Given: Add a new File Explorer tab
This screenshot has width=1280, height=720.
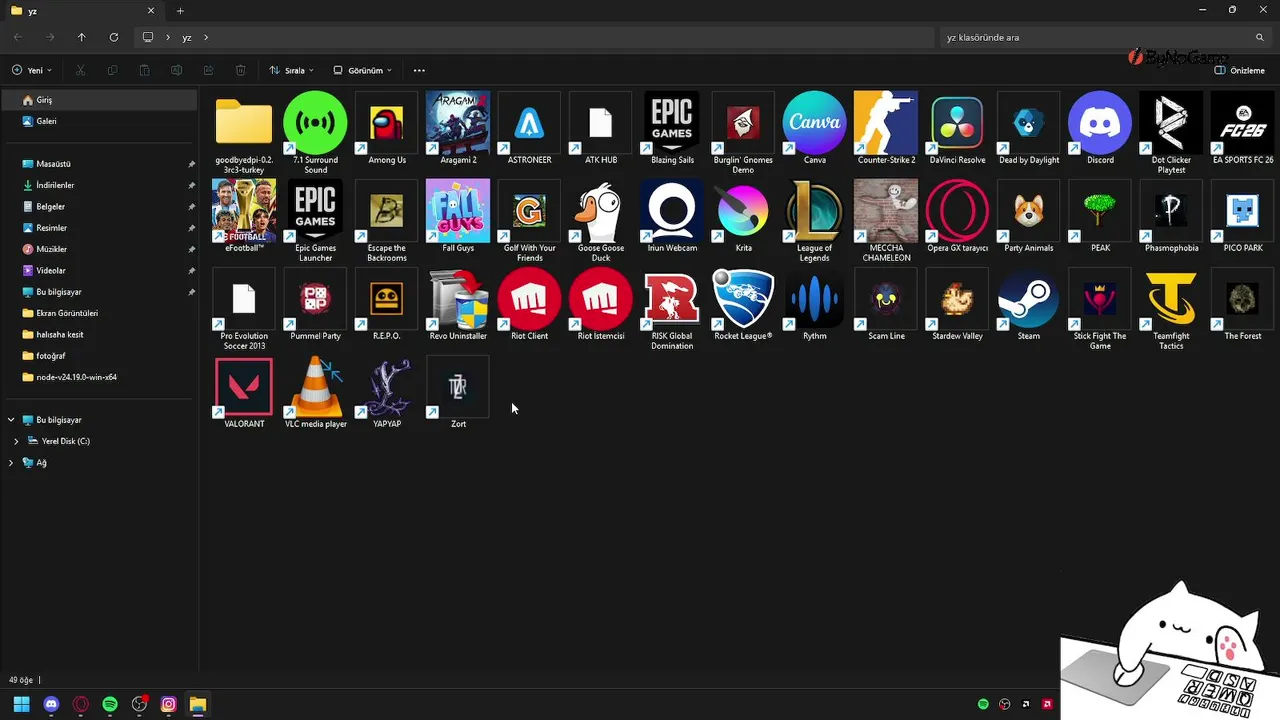Looking at the screenshot, I should coord(180,11).
